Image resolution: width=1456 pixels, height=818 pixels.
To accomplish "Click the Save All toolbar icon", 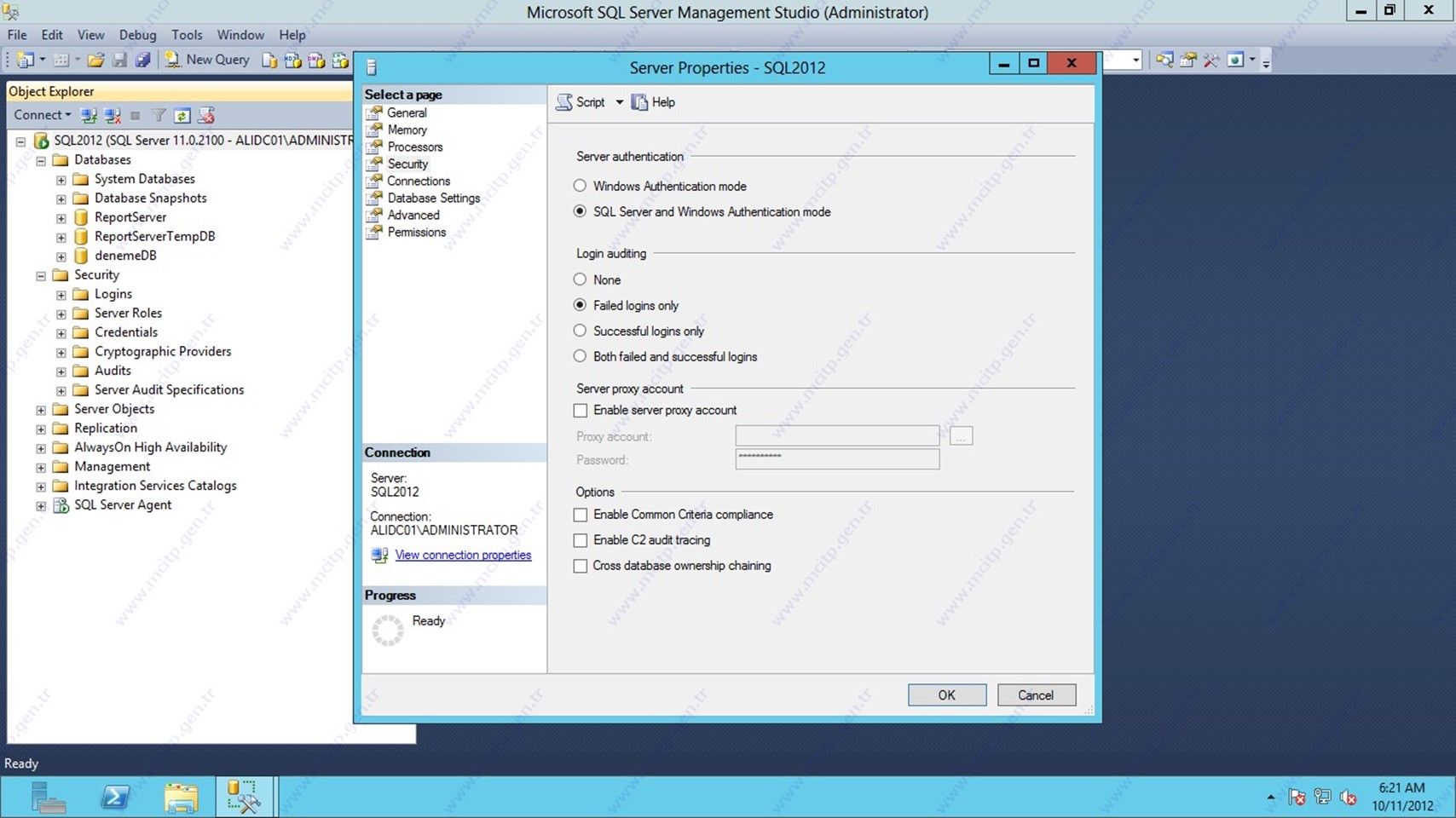I will click(x=142, y=60).
